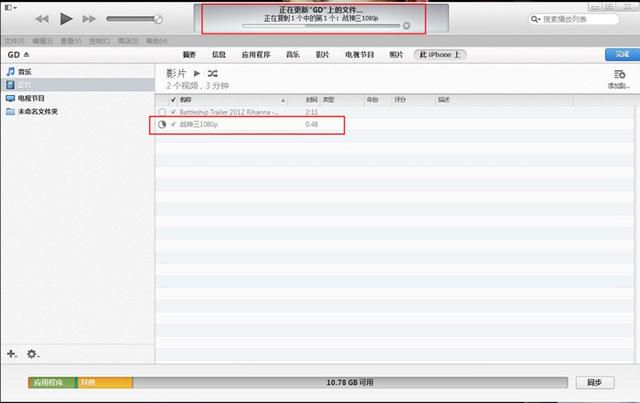The height and width of the screenshot is (403, 640).
Task: Click the blue 完成 done button
Action: coord(622,54)
